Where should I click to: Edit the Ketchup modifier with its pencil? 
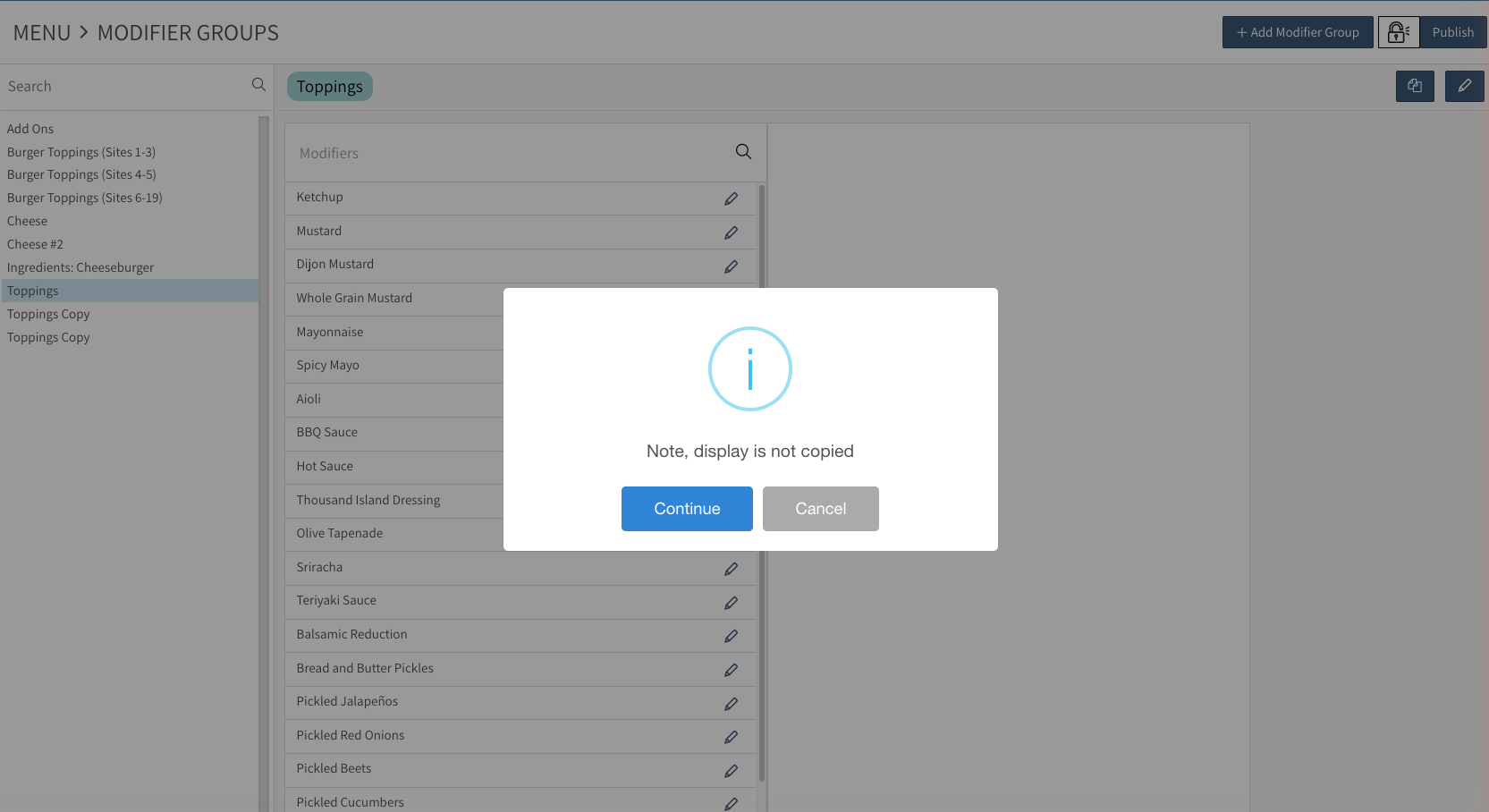(732, 199)
